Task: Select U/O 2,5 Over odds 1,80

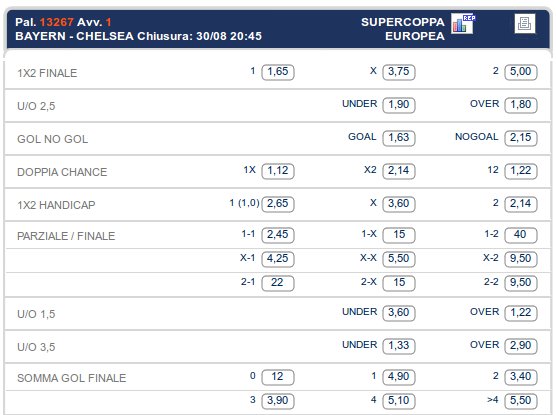Action: point(521,105)
